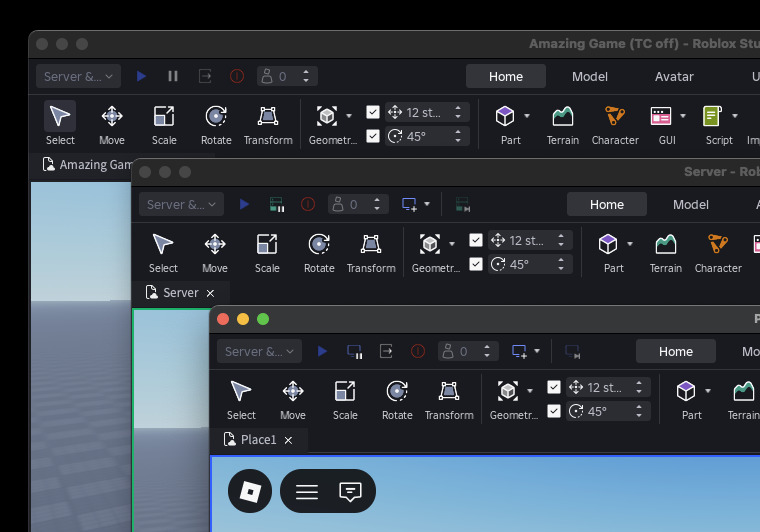Select the Server document tab

pyautogui.click(x=180, y=293)
